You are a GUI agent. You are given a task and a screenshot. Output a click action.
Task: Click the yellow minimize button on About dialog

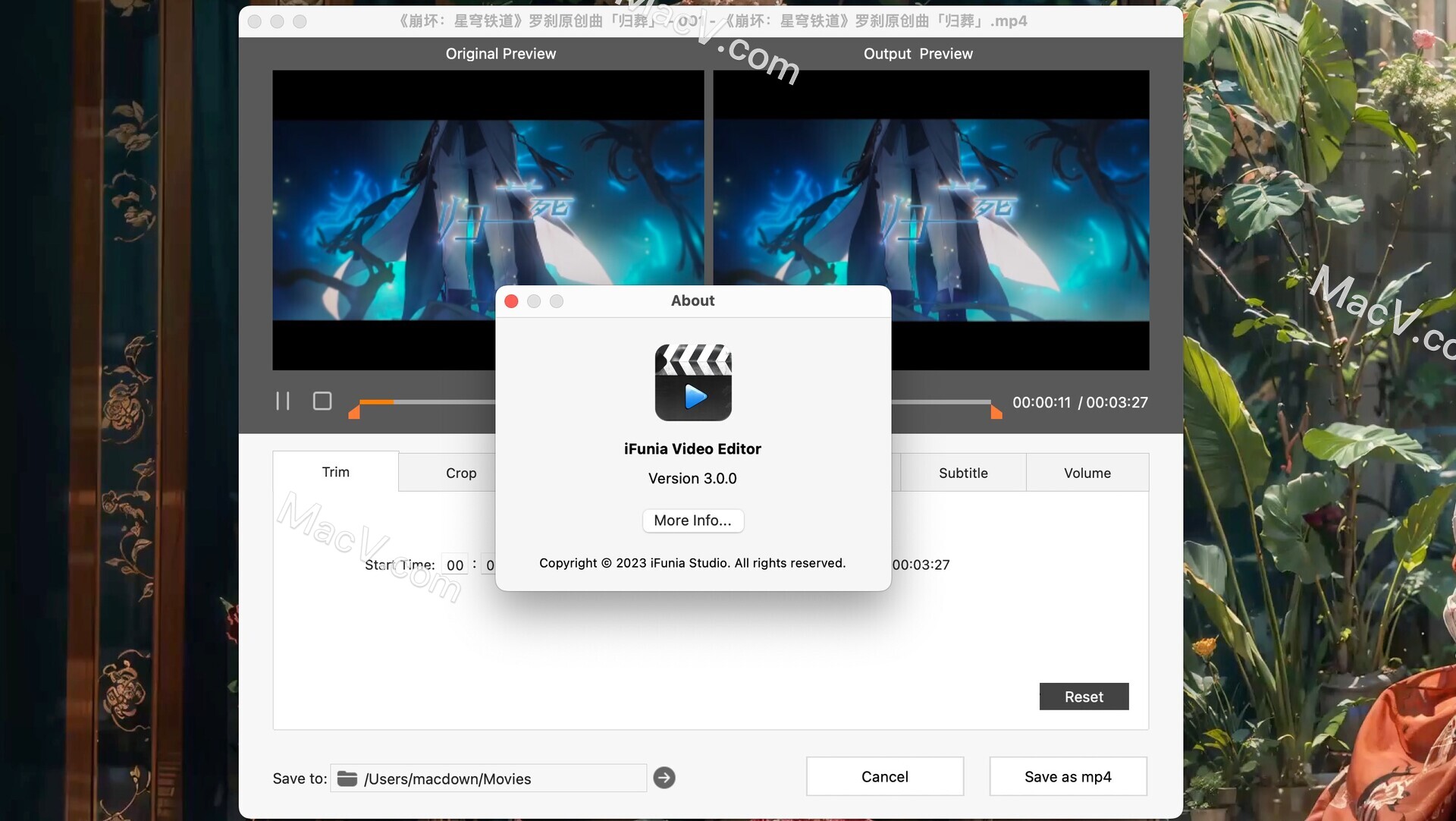534,301
